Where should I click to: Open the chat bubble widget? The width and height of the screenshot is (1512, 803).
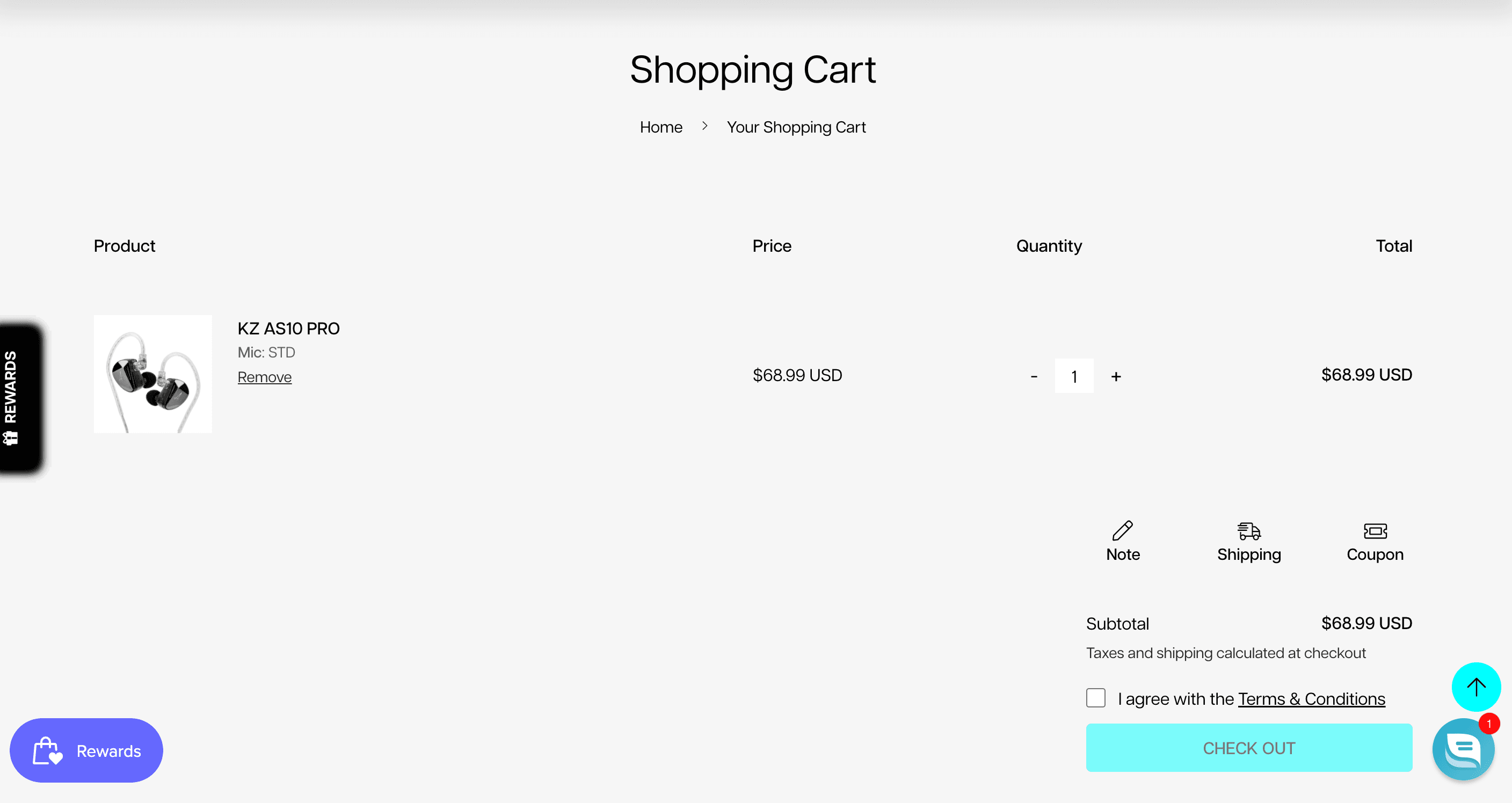[x=1463, y=748]
